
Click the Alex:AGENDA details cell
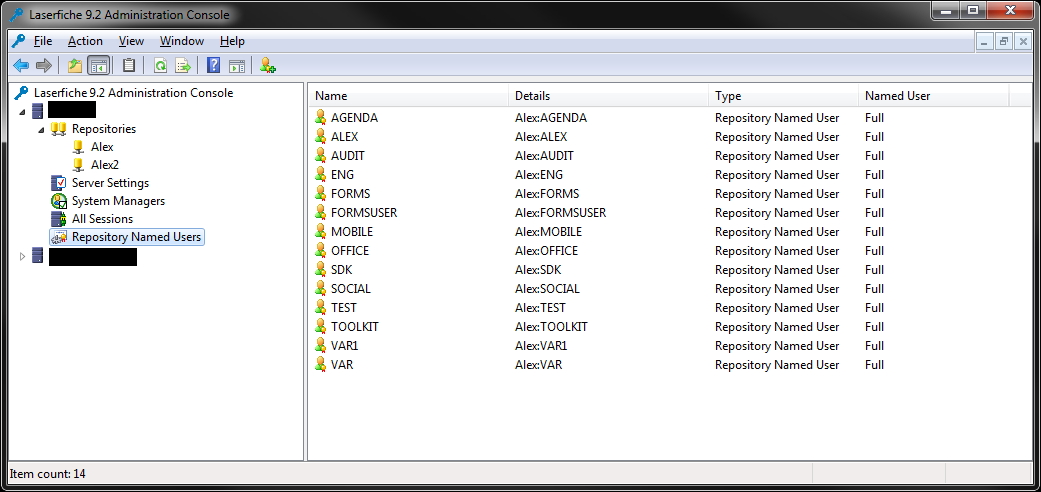(x=550, y=118)
